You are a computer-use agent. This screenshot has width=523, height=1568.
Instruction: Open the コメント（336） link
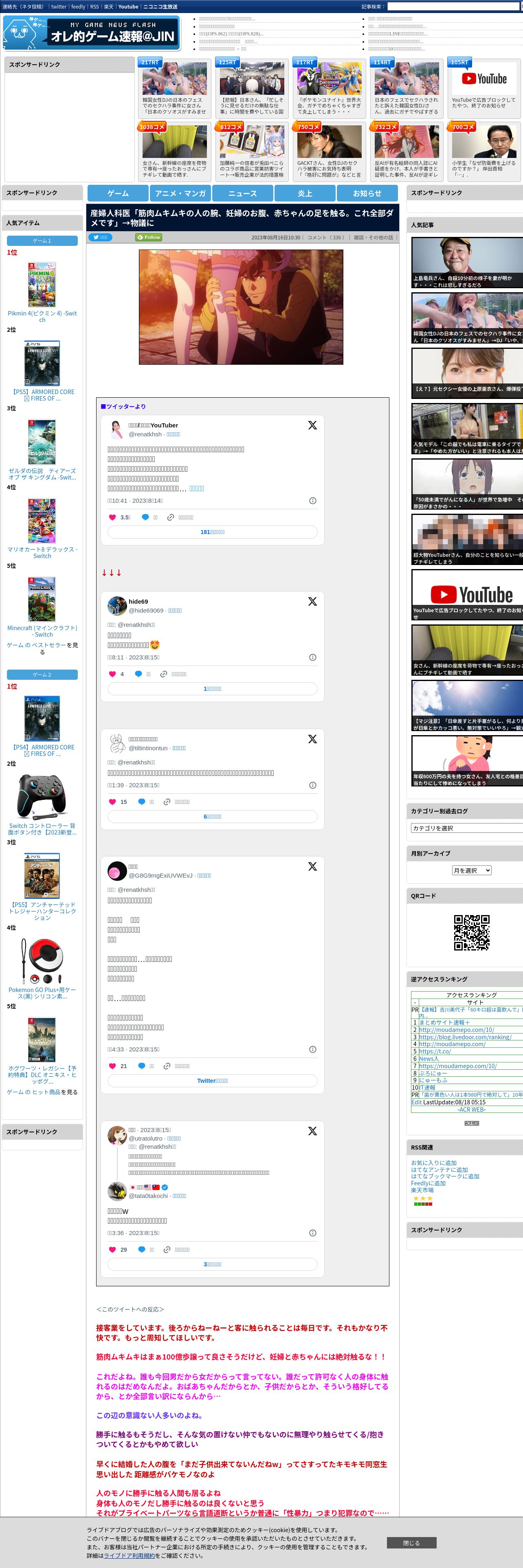coord(327,237)
